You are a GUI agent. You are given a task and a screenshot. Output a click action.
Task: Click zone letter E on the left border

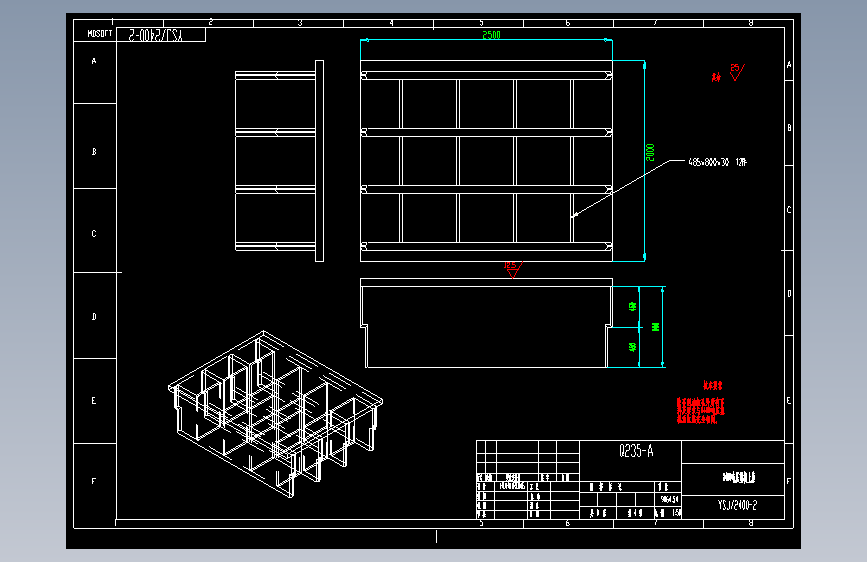click(x=94, y=400)
